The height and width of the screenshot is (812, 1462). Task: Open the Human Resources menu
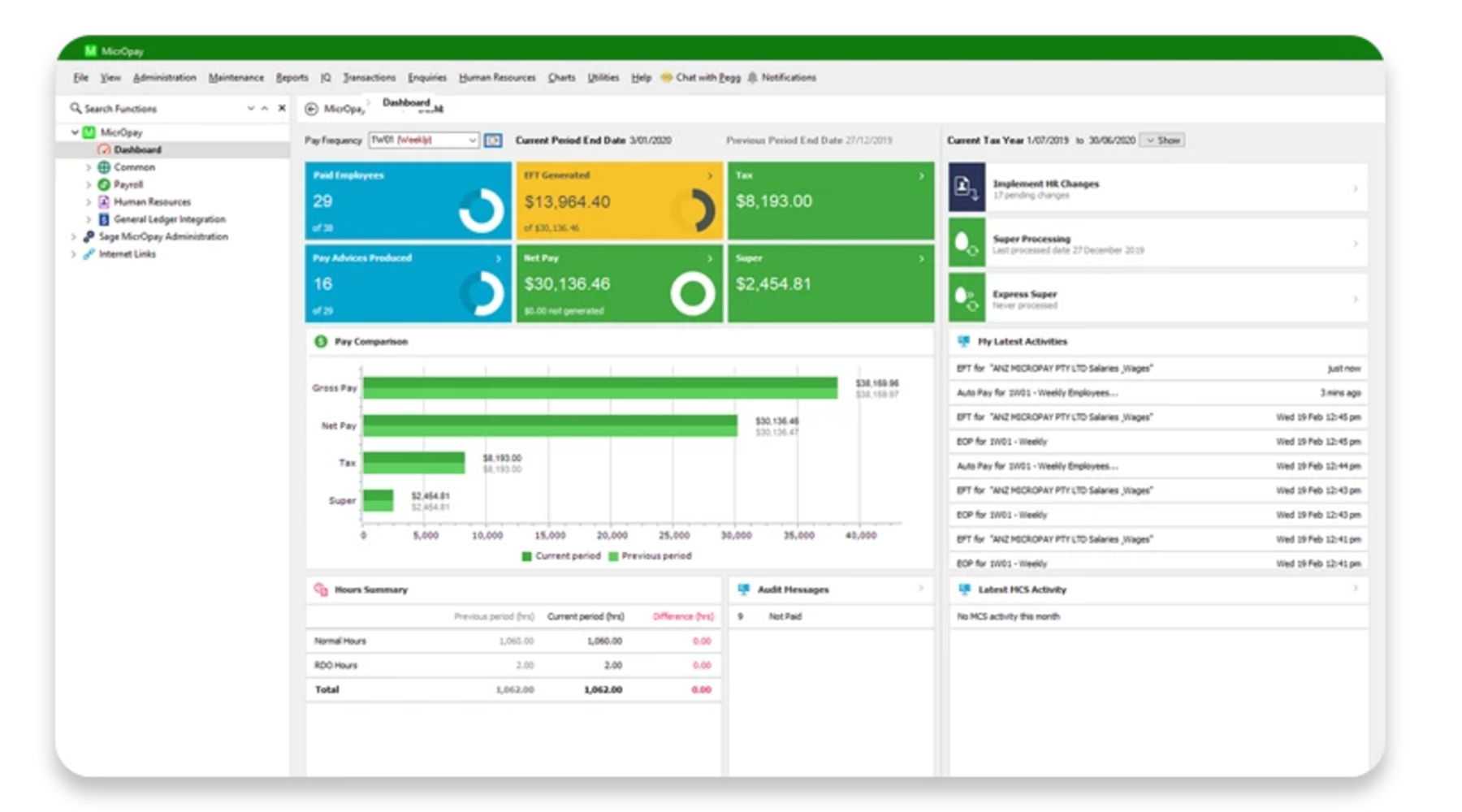(x=497, y=78)
